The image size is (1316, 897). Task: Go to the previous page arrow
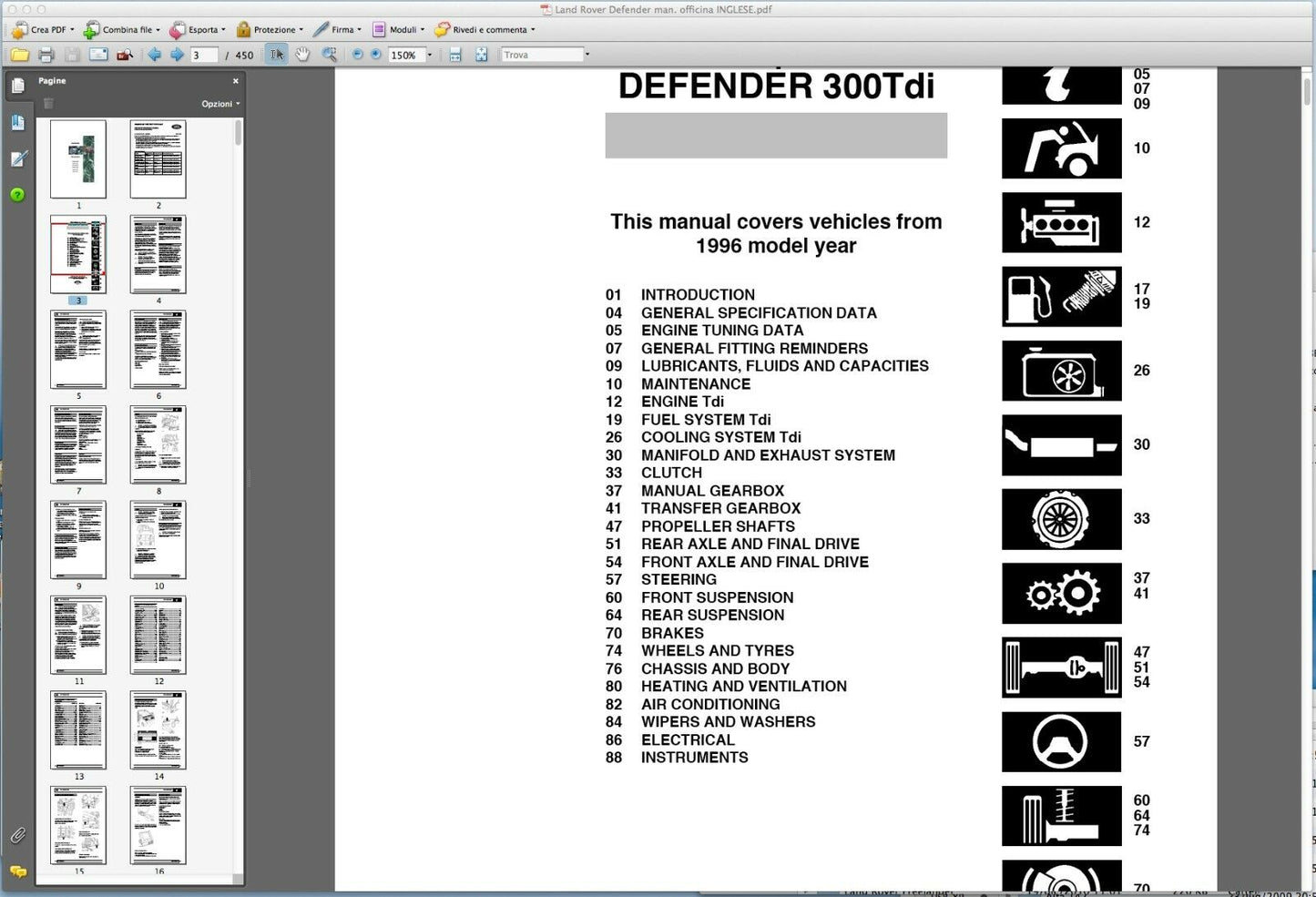point(154,55)
